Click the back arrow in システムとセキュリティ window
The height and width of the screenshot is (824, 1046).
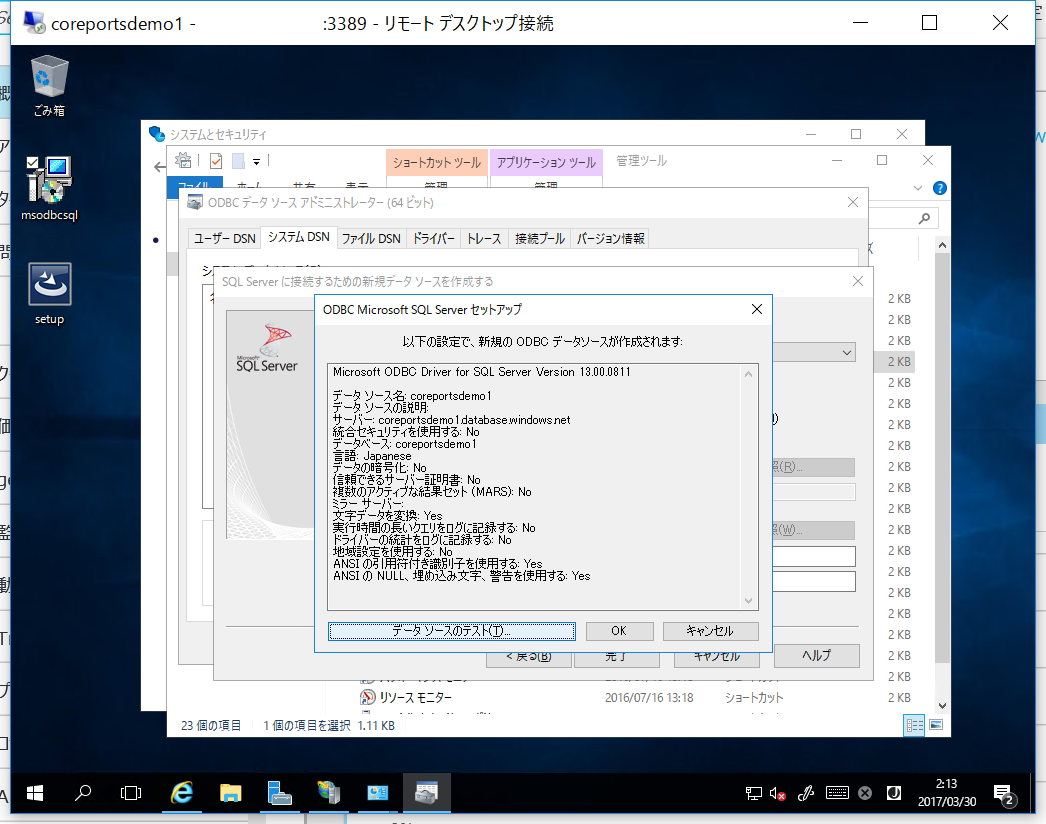(x=159, y=167)
